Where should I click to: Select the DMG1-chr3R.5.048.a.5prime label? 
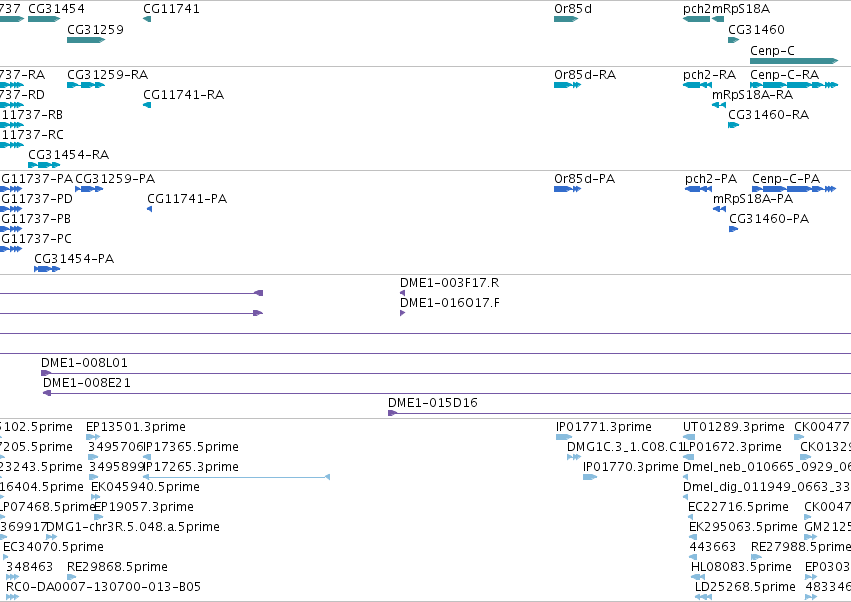133,527
